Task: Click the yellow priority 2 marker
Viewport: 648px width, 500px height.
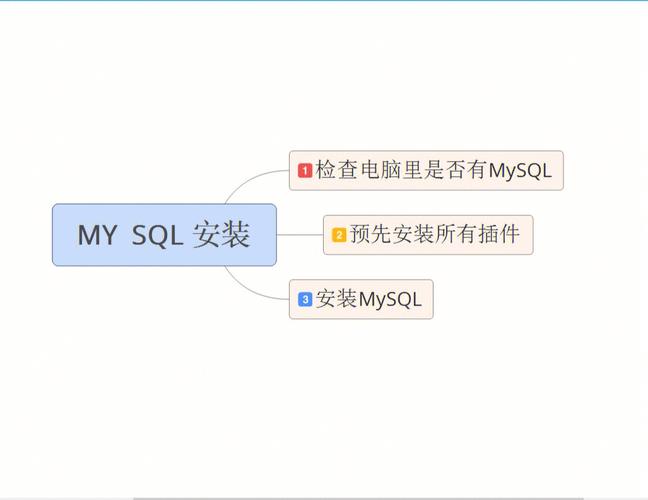Action: [339, 235]
